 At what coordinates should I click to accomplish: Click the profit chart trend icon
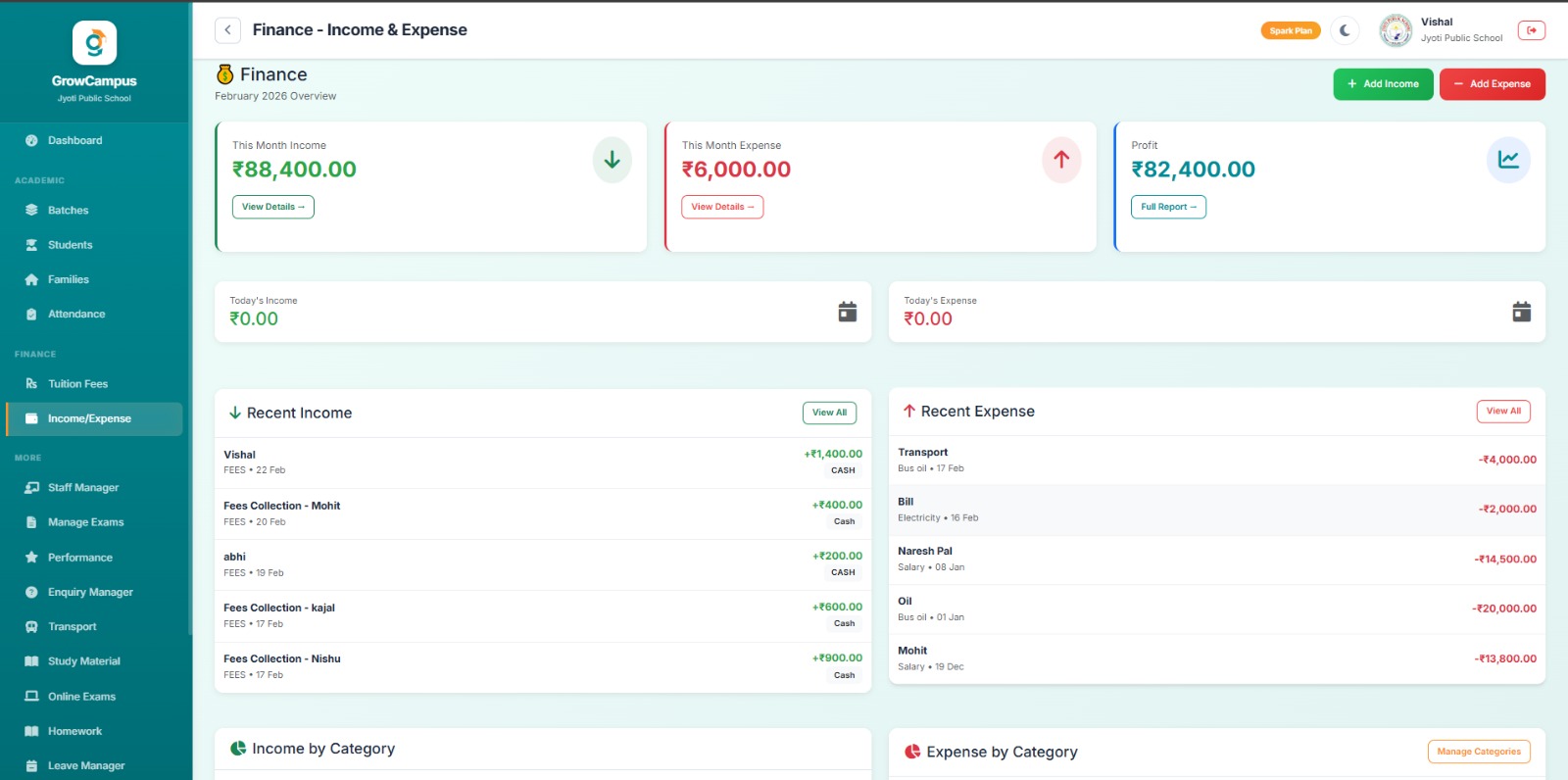point(1508,160)
